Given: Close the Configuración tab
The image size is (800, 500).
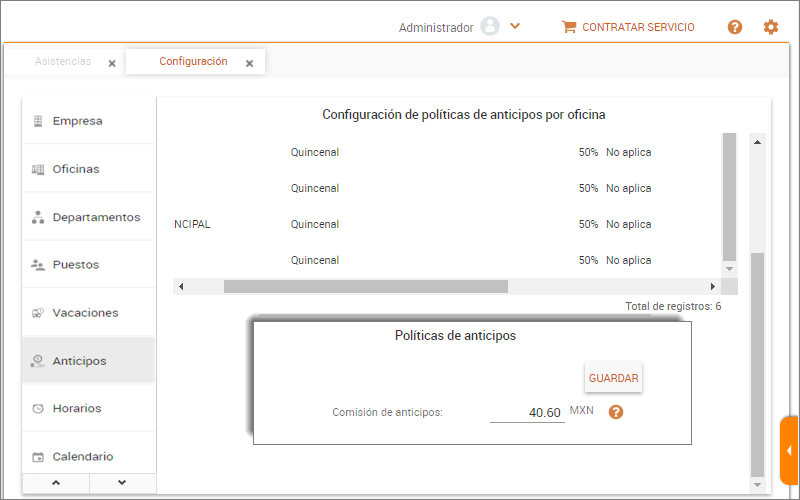Looking at the screenshot, I should tap(249, 63).
